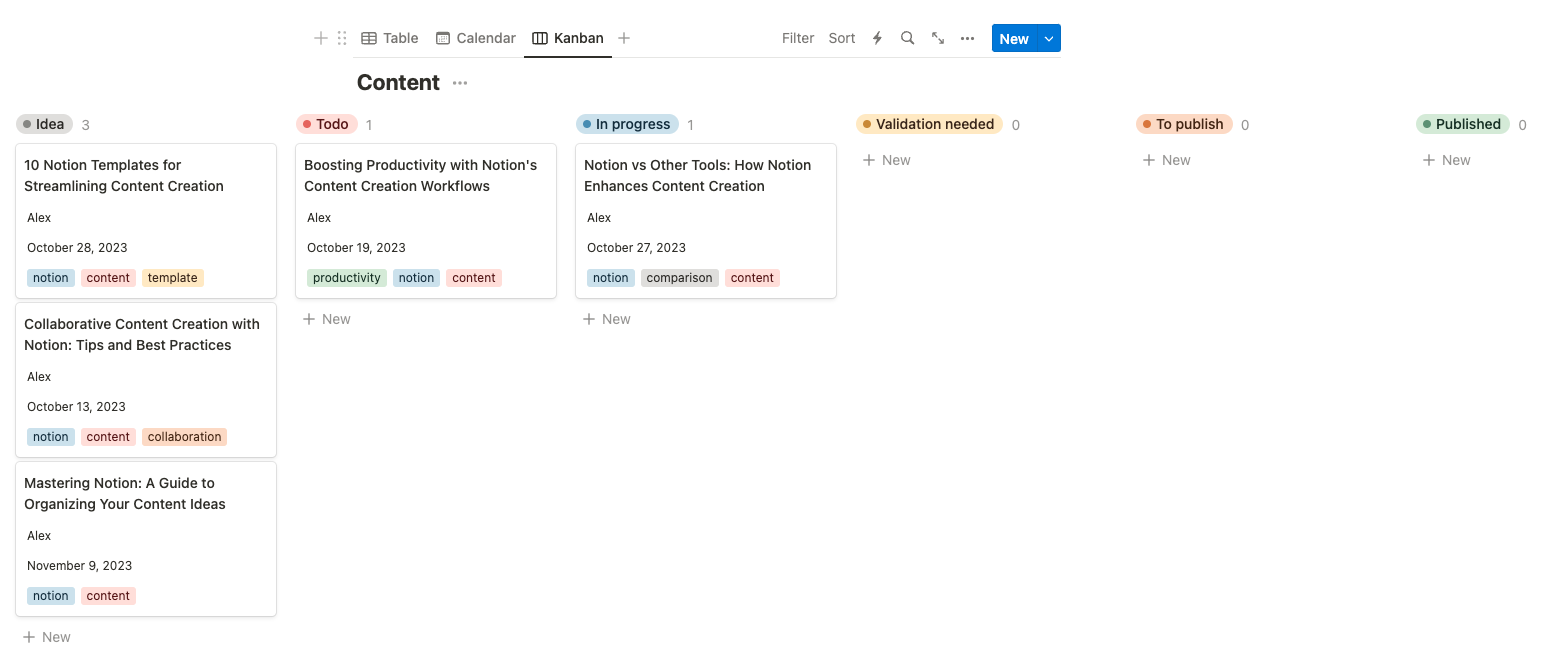Click the date October 28, 2023

(77, 248)
